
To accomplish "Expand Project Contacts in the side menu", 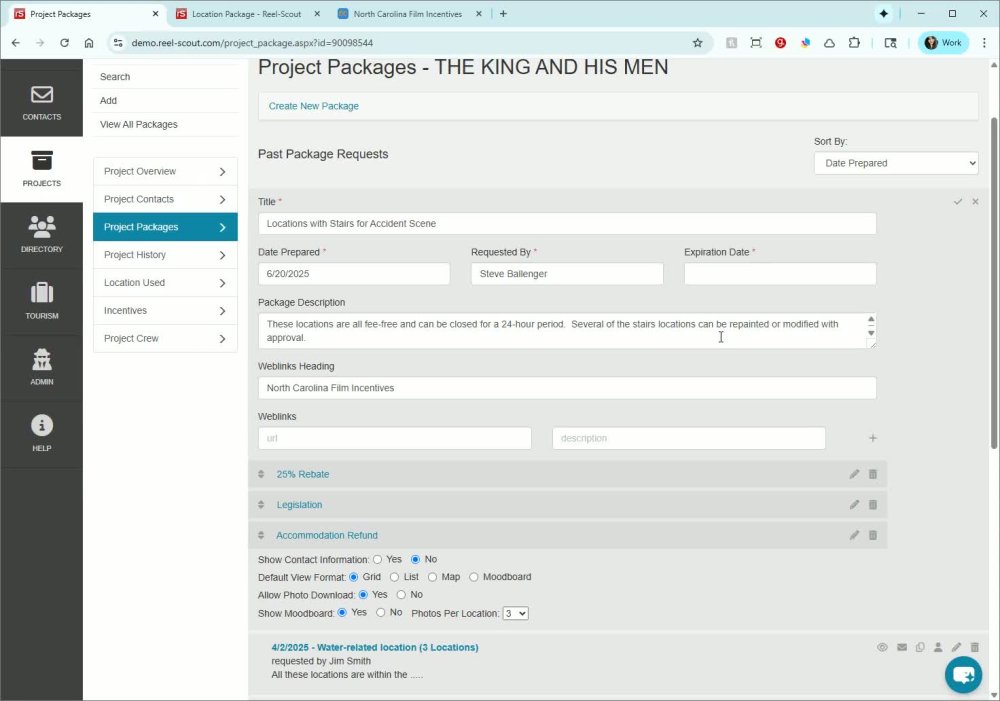I will point(165,199).
